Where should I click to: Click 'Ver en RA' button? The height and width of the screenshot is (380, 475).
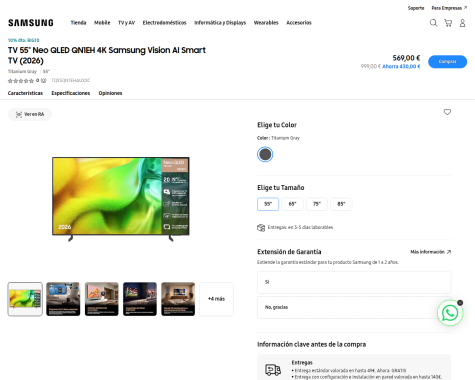(30, 114)
